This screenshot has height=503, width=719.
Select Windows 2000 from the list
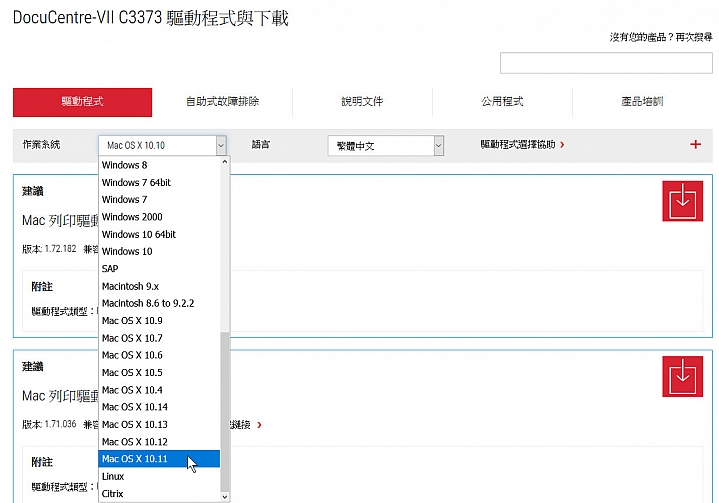tap(159, 217)
